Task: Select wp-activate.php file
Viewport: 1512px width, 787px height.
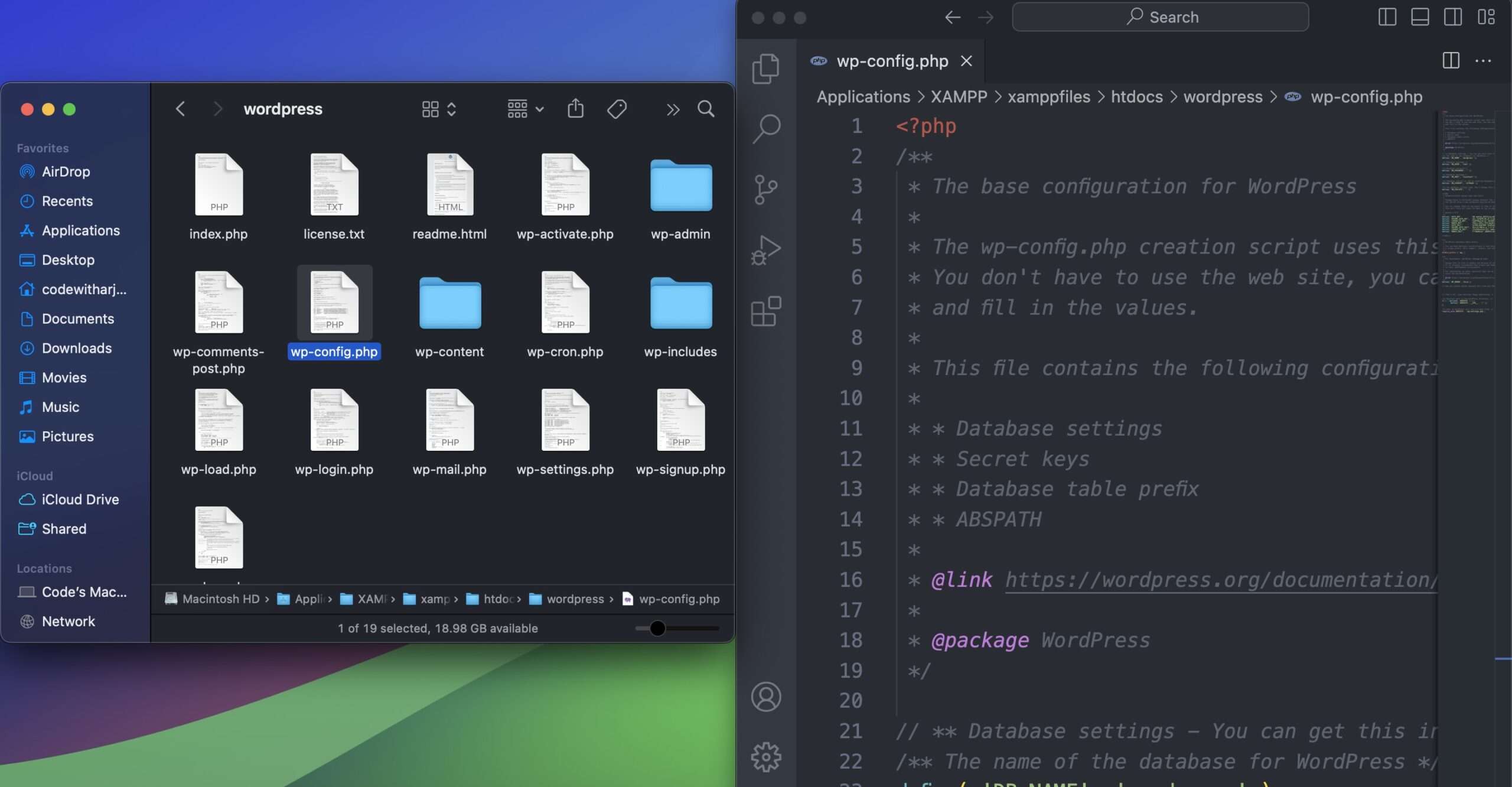Action: pos(565,197)
